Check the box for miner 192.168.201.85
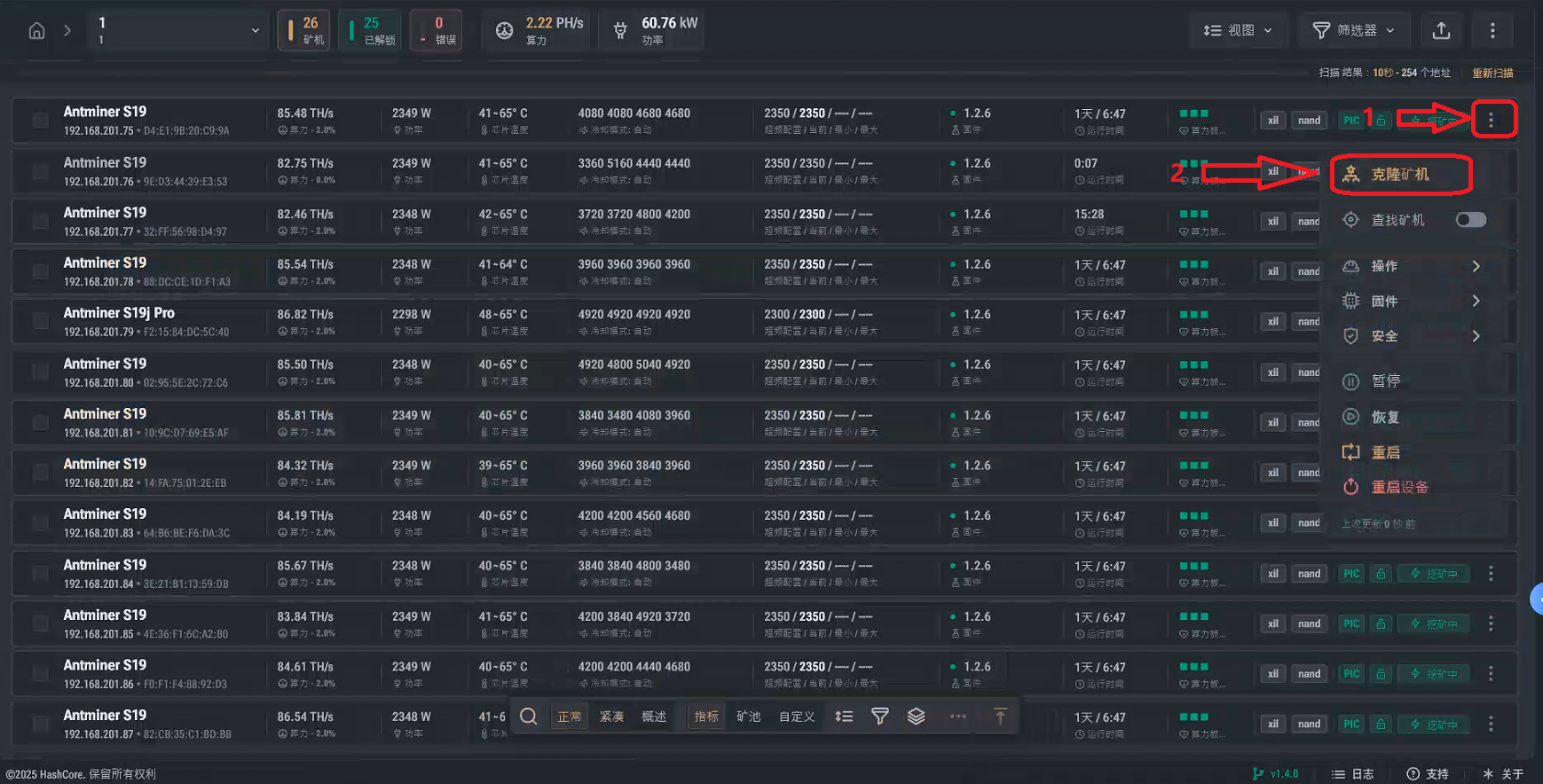 (41, 623)
